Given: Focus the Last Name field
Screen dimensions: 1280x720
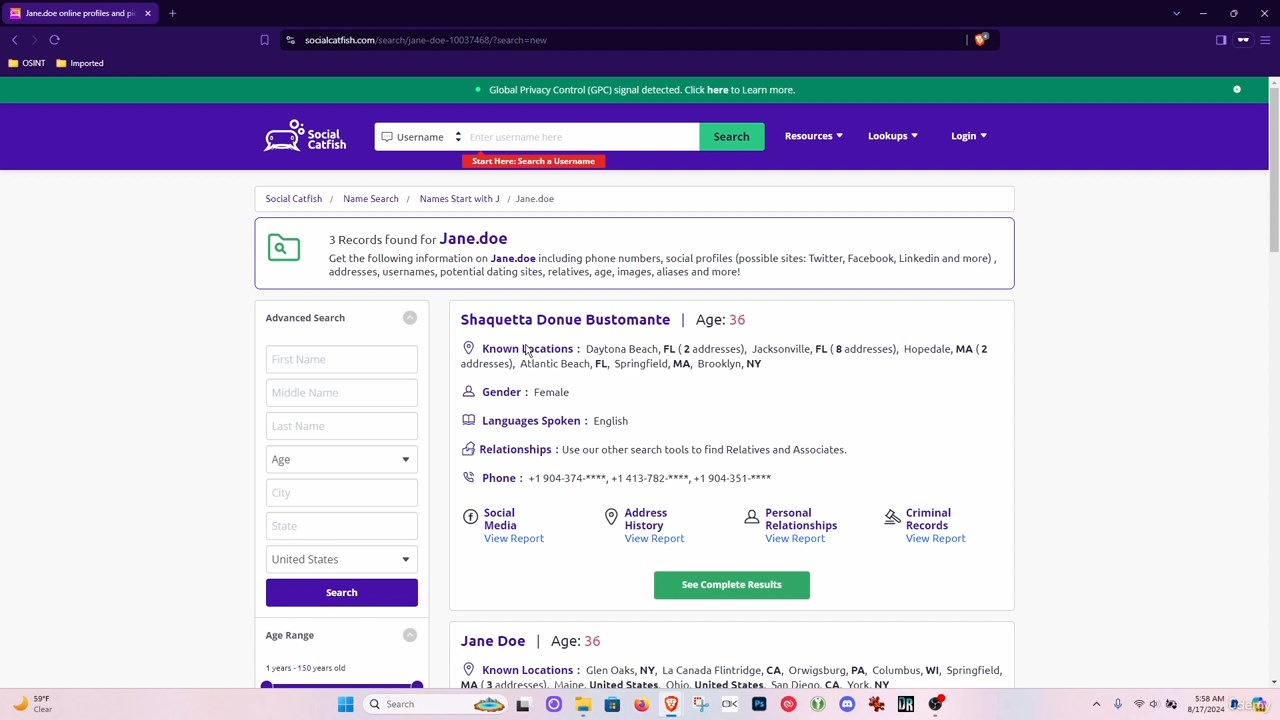Looking at the screenshot, I should (x=341, y=426).
